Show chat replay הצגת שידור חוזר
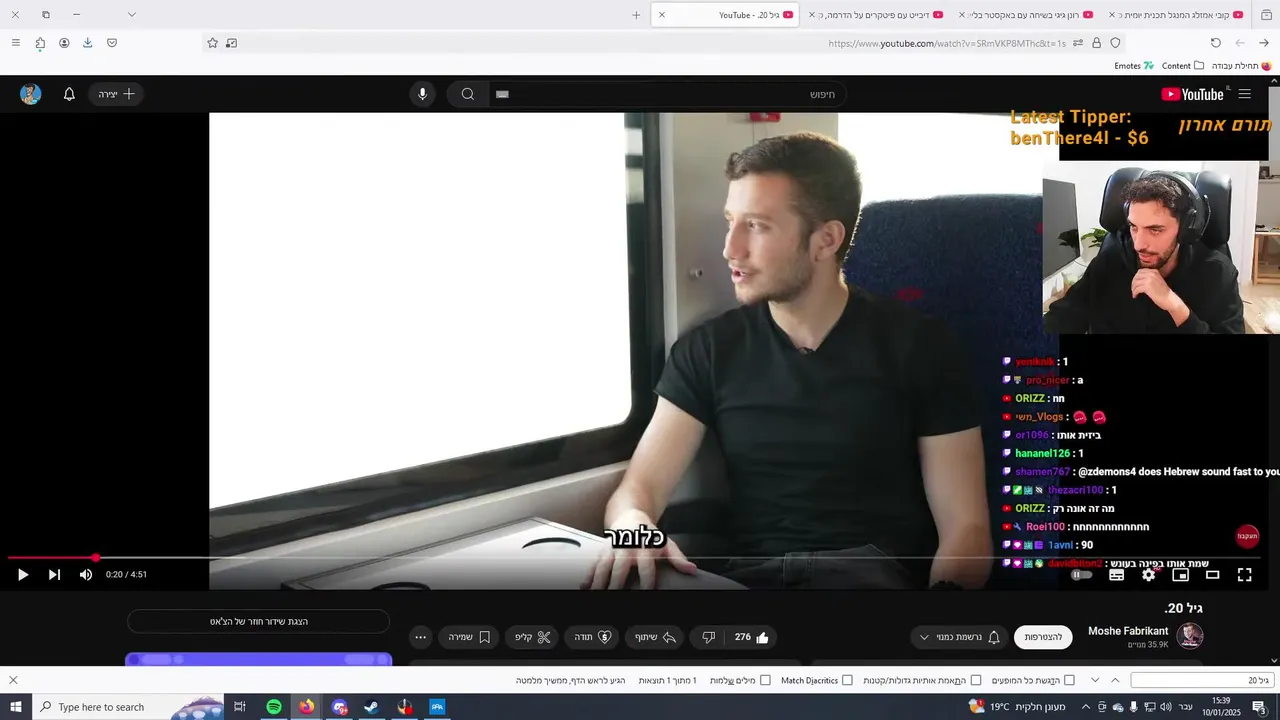Image resolution: width=1280 pixels, height=720 pixels. [258, 621]
